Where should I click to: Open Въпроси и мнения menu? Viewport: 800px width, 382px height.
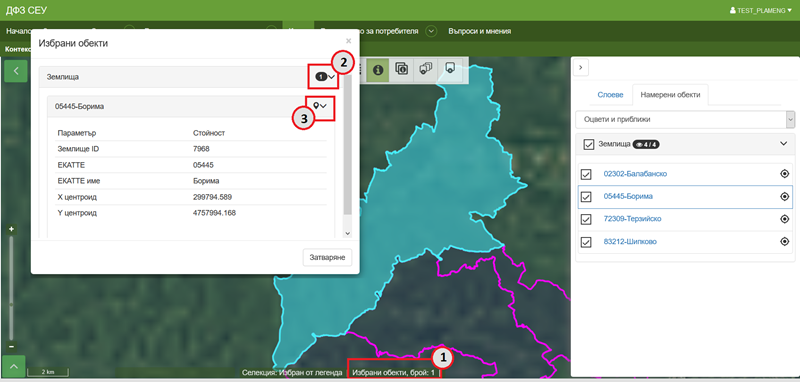pyautogui.click(x=480, y=31)
